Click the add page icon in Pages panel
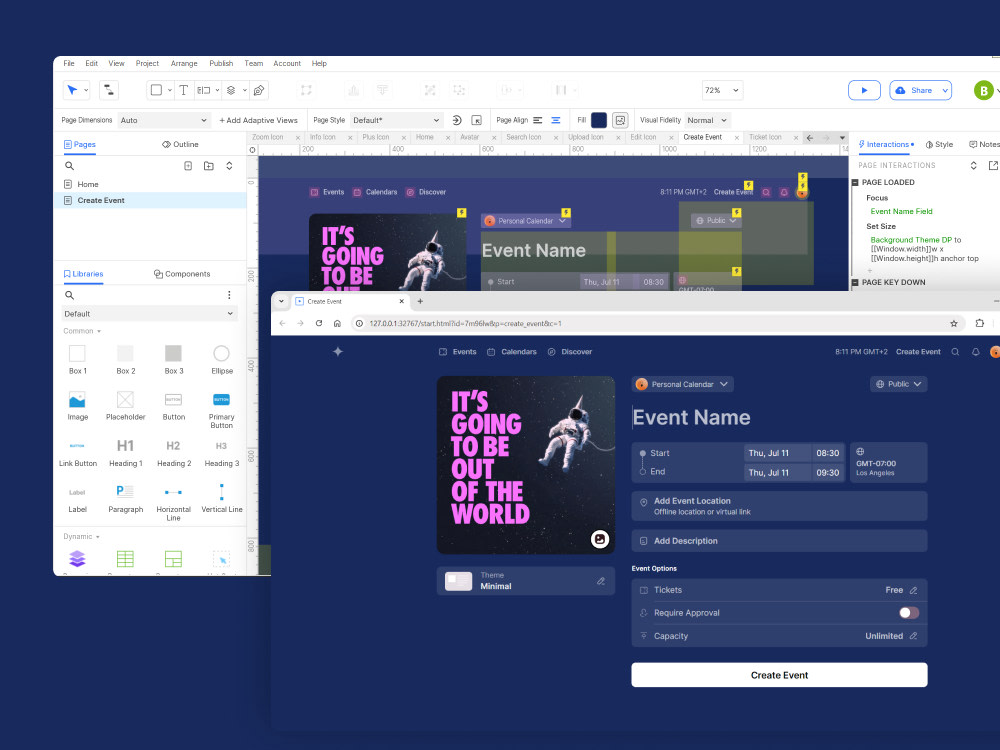This screenshot has width=1000, height=750. [188, 166]
